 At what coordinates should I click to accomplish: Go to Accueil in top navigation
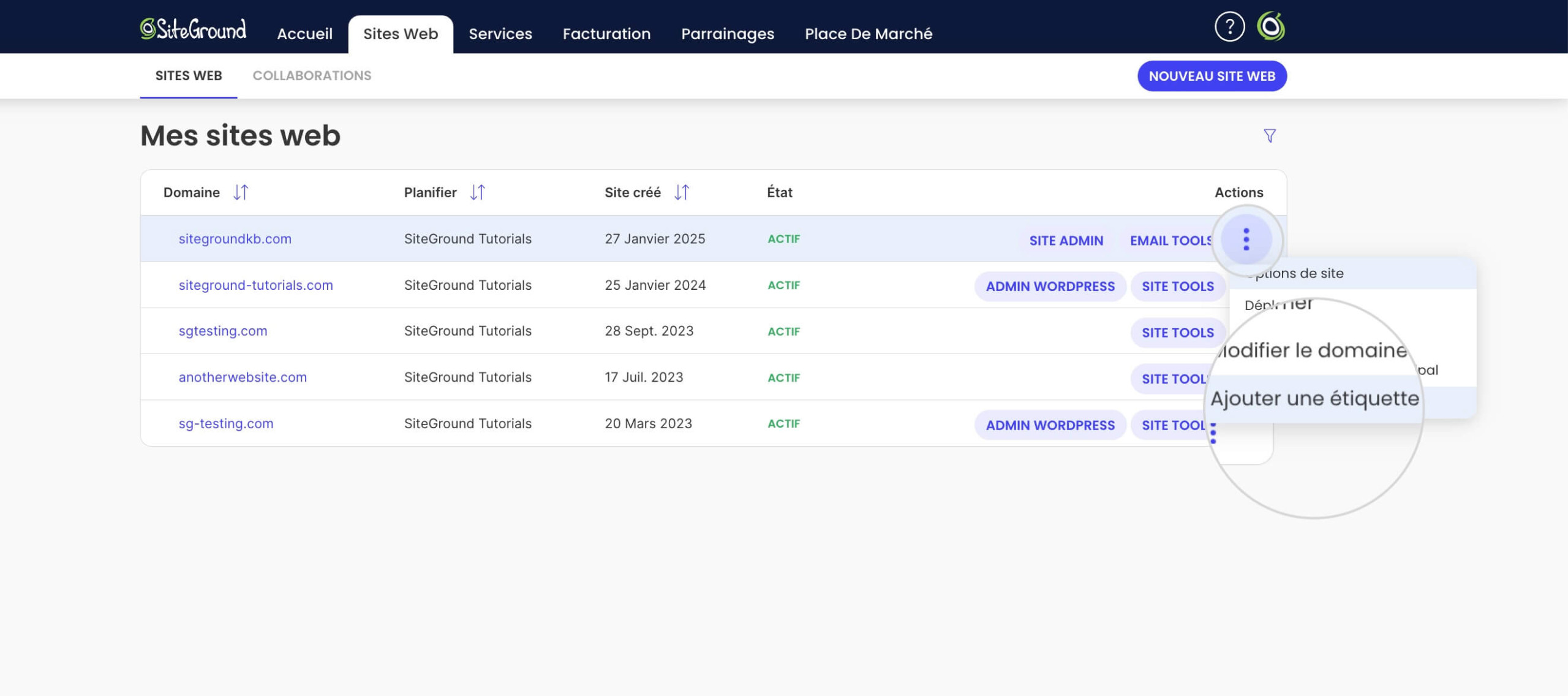point(304,34)
